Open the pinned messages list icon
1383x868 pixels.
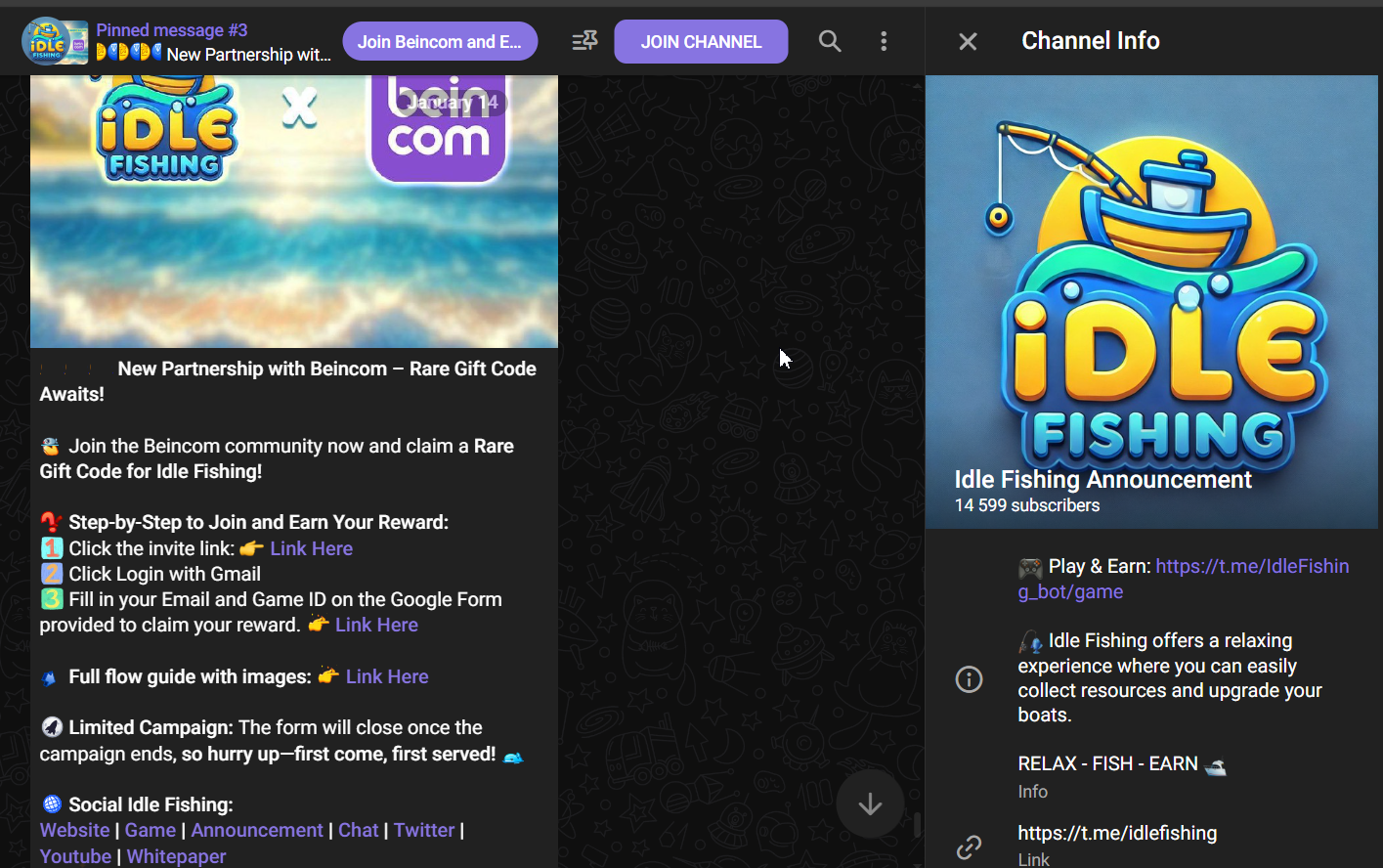coord(584,41)
